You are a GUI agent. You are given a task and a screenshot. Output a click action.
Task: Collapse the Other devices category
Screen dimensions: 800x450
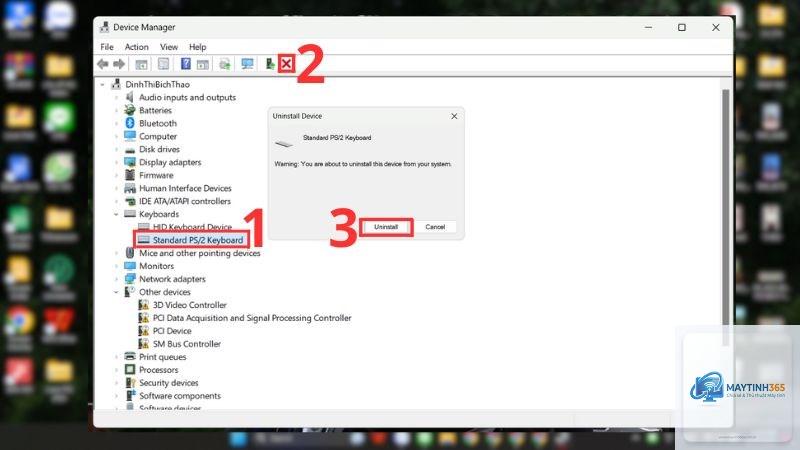point(116,292)
